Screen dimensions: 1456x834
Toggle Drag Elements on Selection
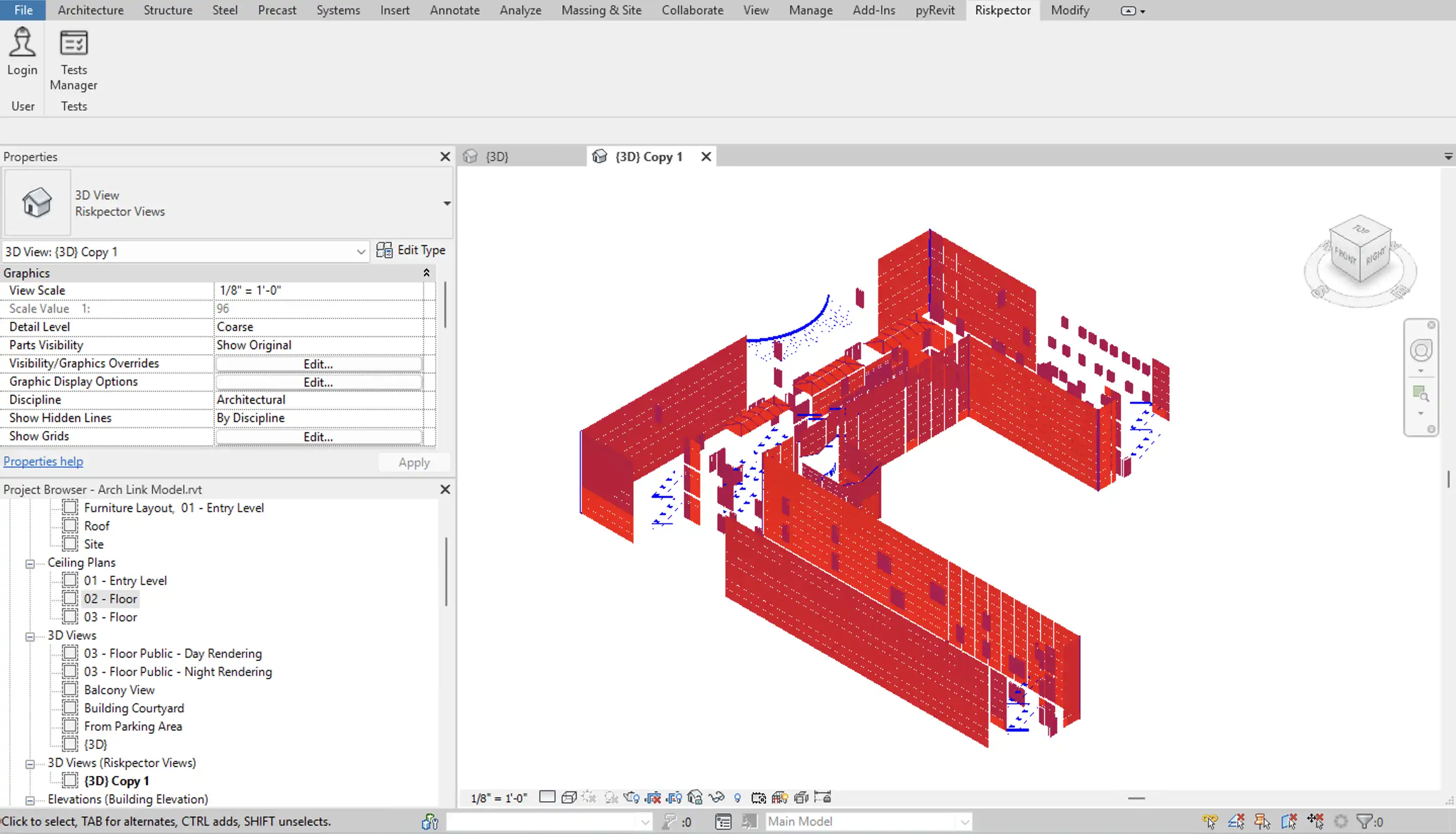[x=1315, y=821]
